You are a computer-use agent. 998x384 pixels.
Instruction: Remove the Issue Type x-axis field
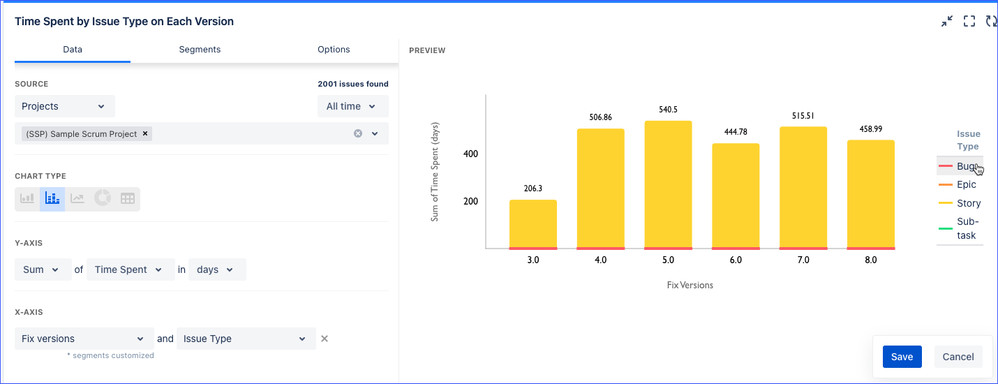coord(324,339)
